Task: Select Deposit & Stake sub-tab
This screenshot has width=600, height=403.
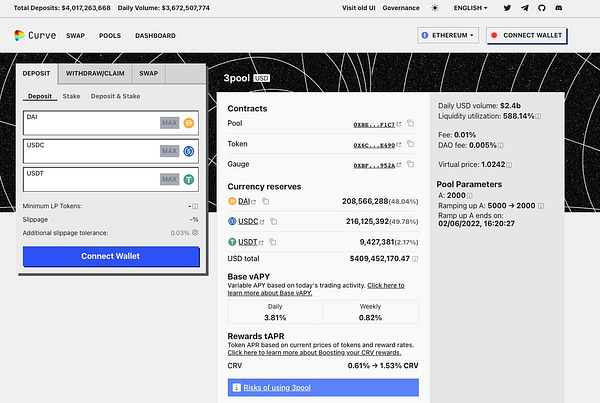Action: click(115, 96)
